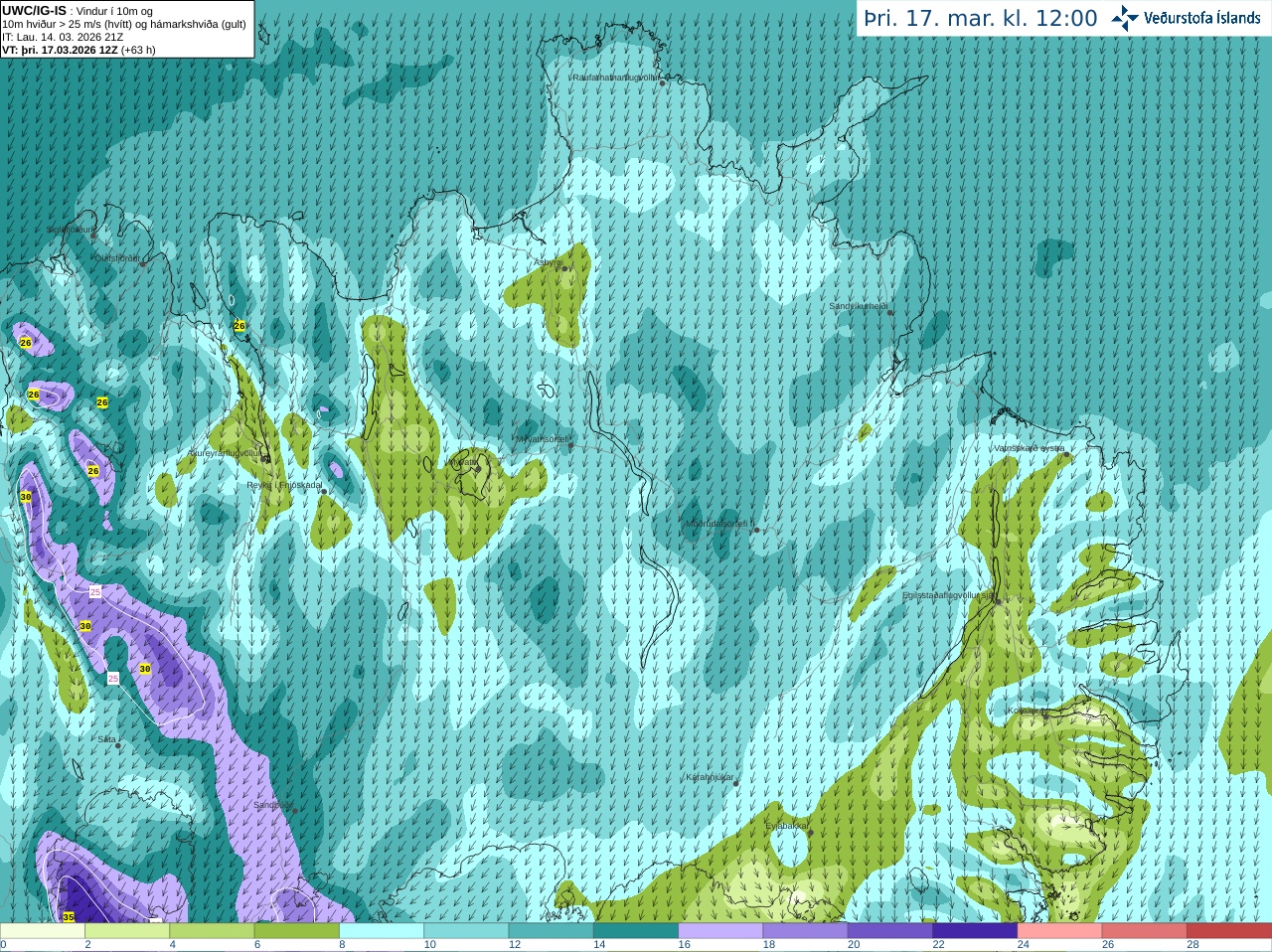Select the 4–6 m/s green legend swatch

tap(213, 931)
